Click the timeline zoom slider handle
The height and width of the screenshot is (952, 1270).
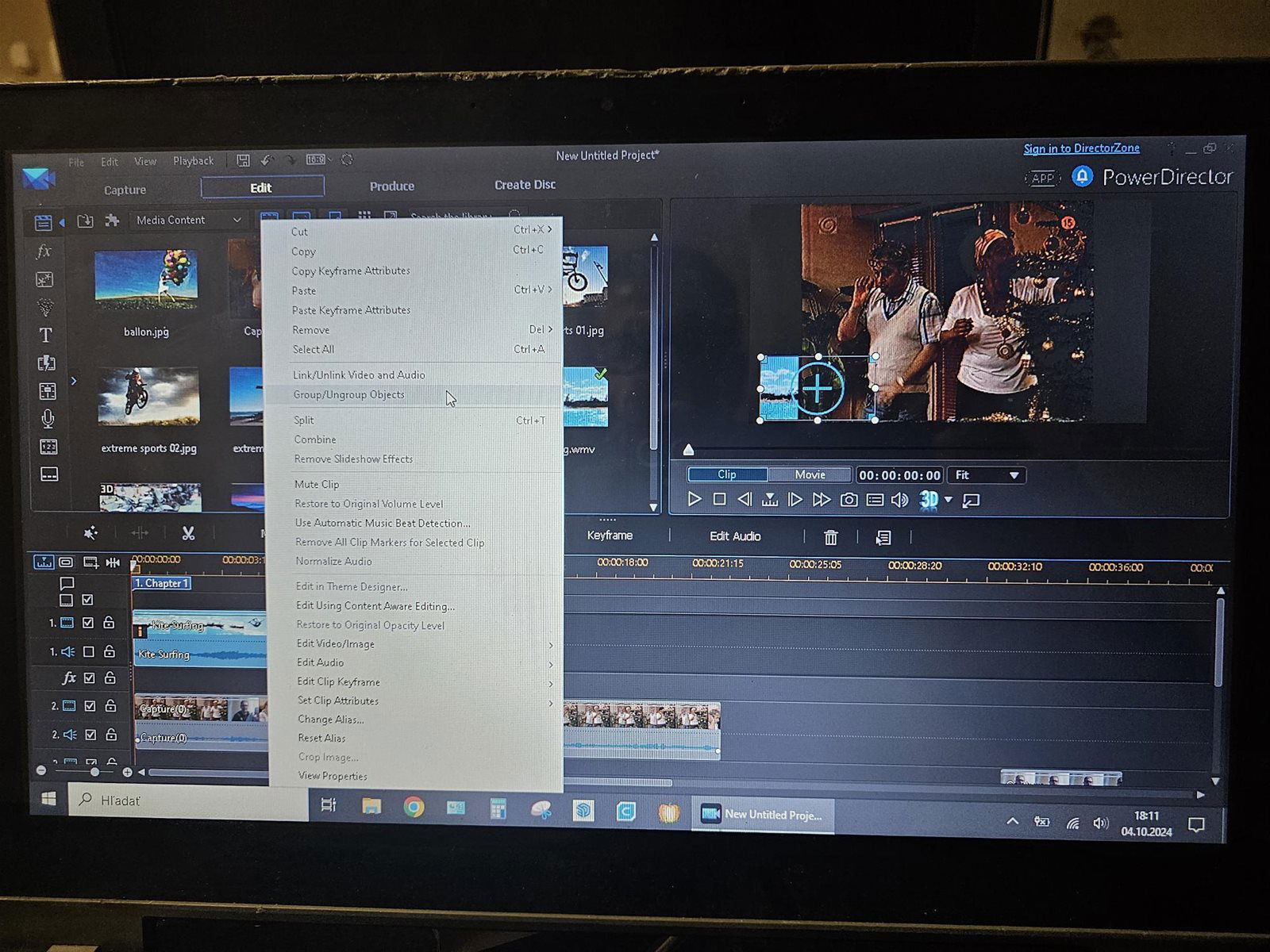pos(95,771)
